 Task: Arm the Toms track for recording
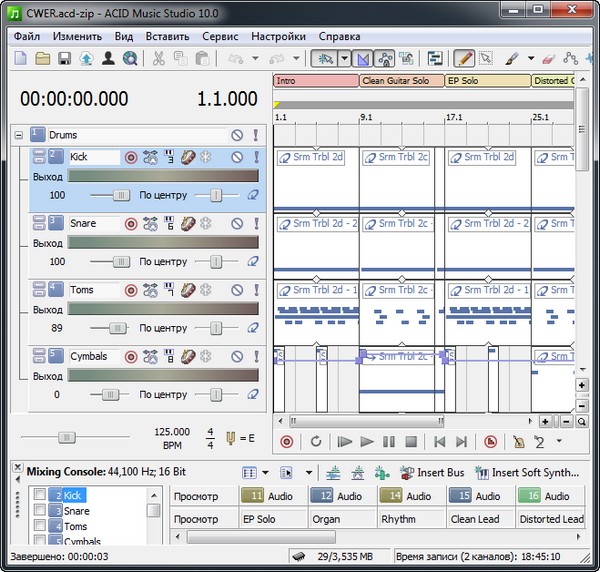131,290
